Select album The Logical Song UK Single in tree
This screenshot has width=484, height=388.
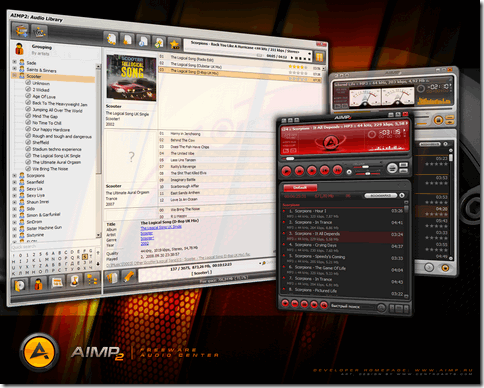coord(56,156)
